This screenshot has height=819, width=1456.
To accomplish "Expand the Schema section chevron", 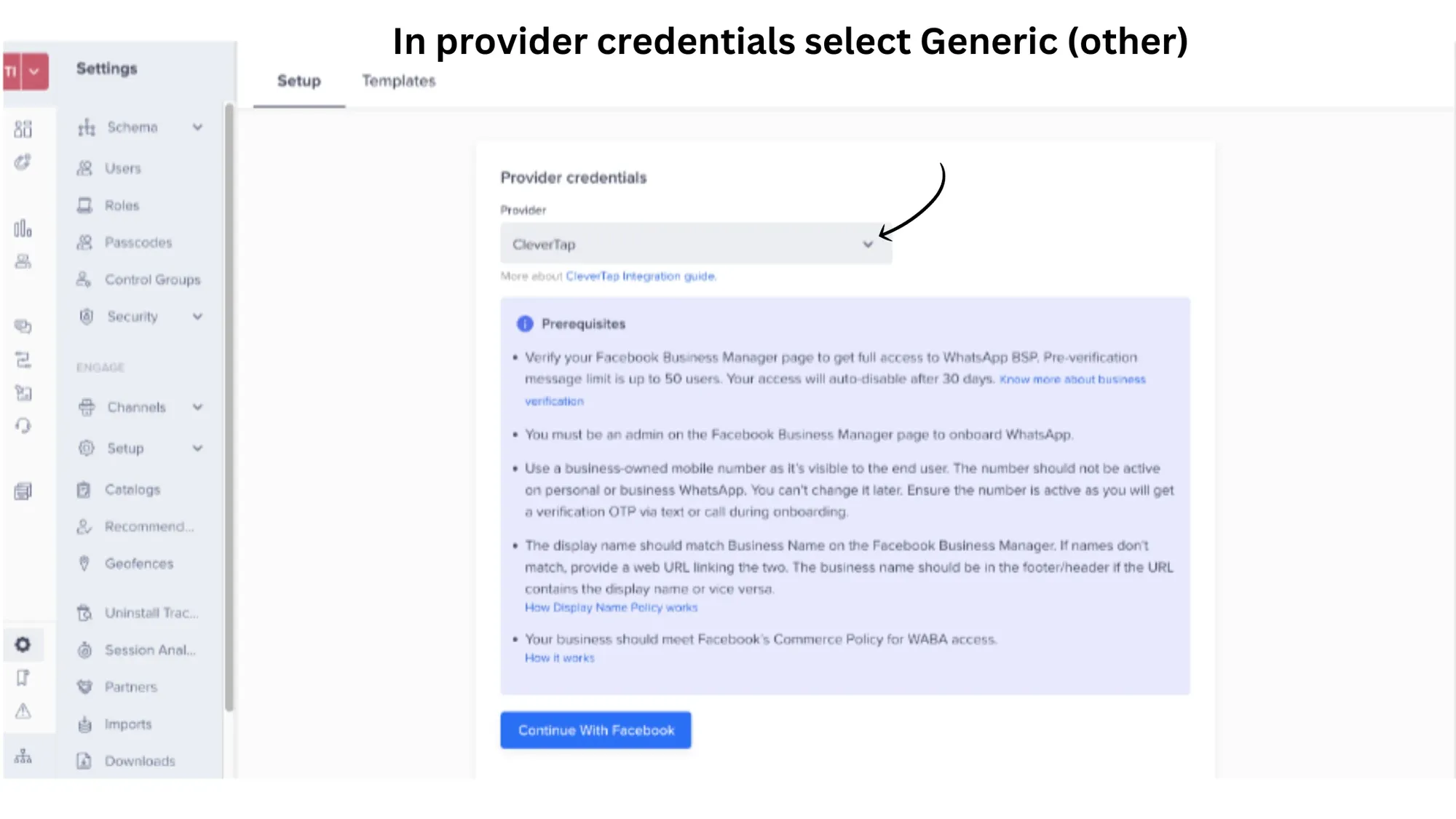I will (x=197, y=127).
